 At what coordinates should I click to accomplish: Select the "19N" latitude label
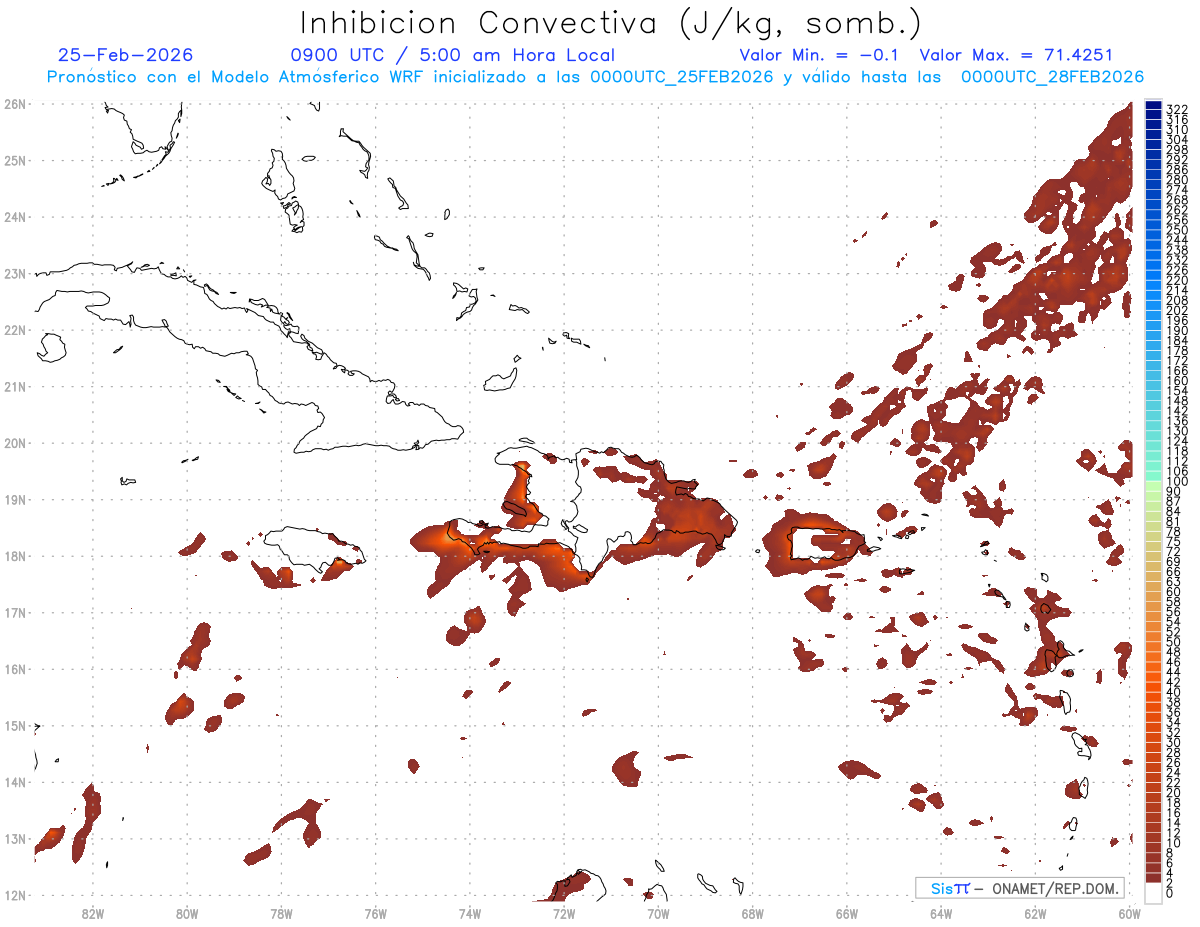click(14, 499)
